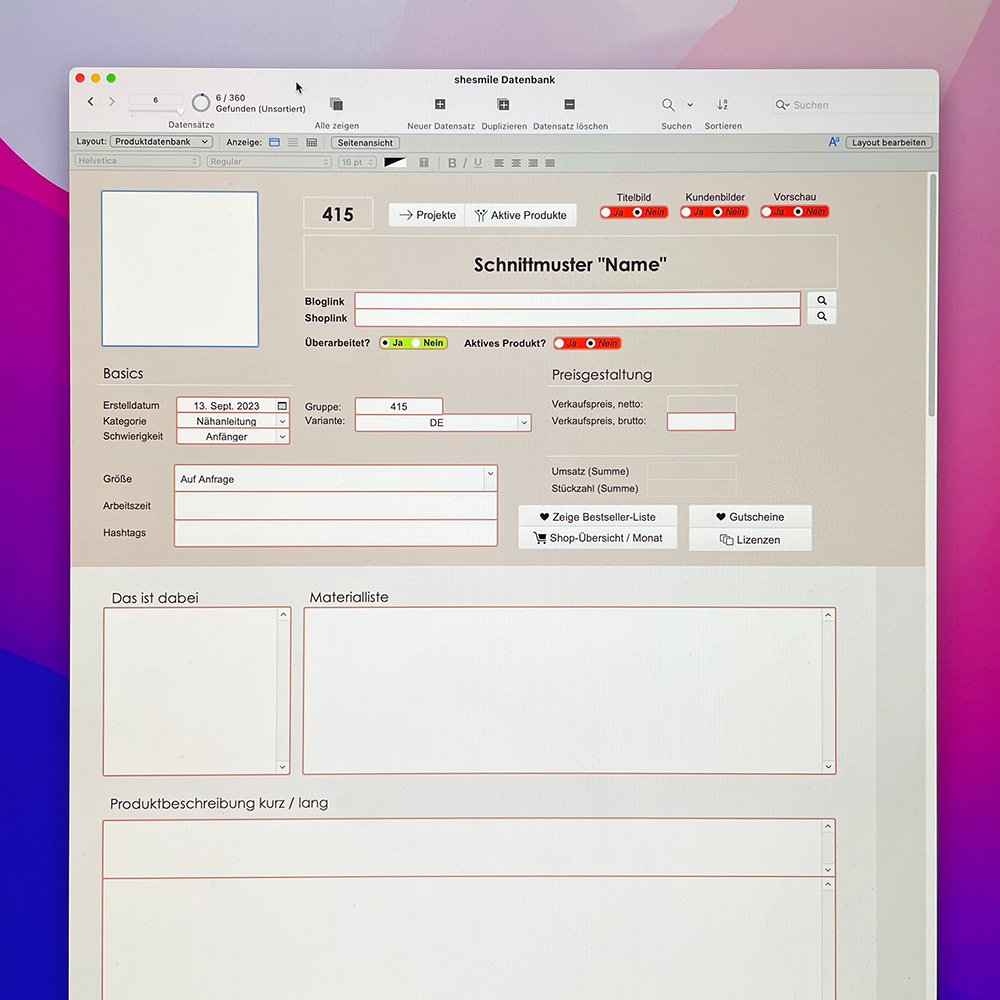The image size is (1000, 1000).
Task: Click Materialliste scroll down arrow
Action: point(828,767)
